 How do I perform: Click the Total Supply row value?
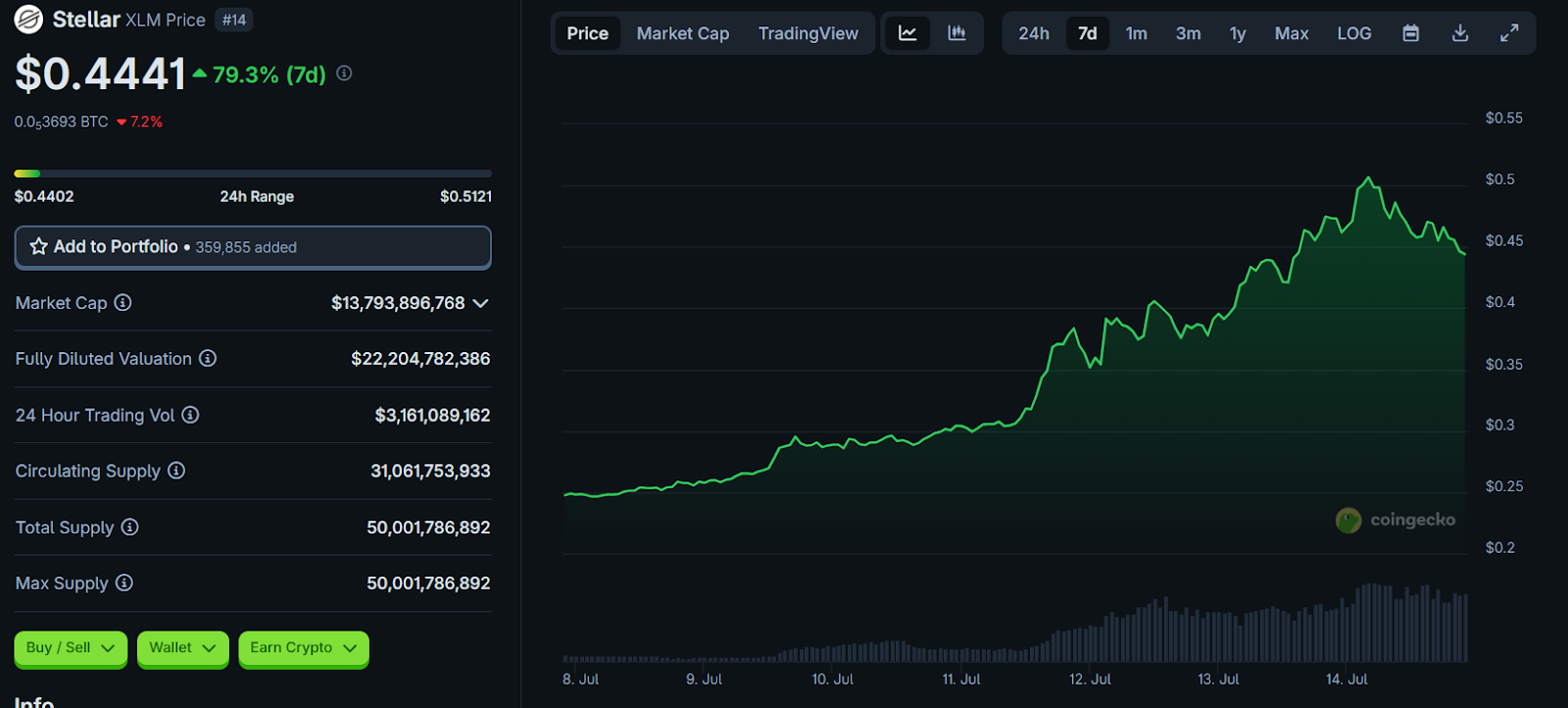point(428,528)
